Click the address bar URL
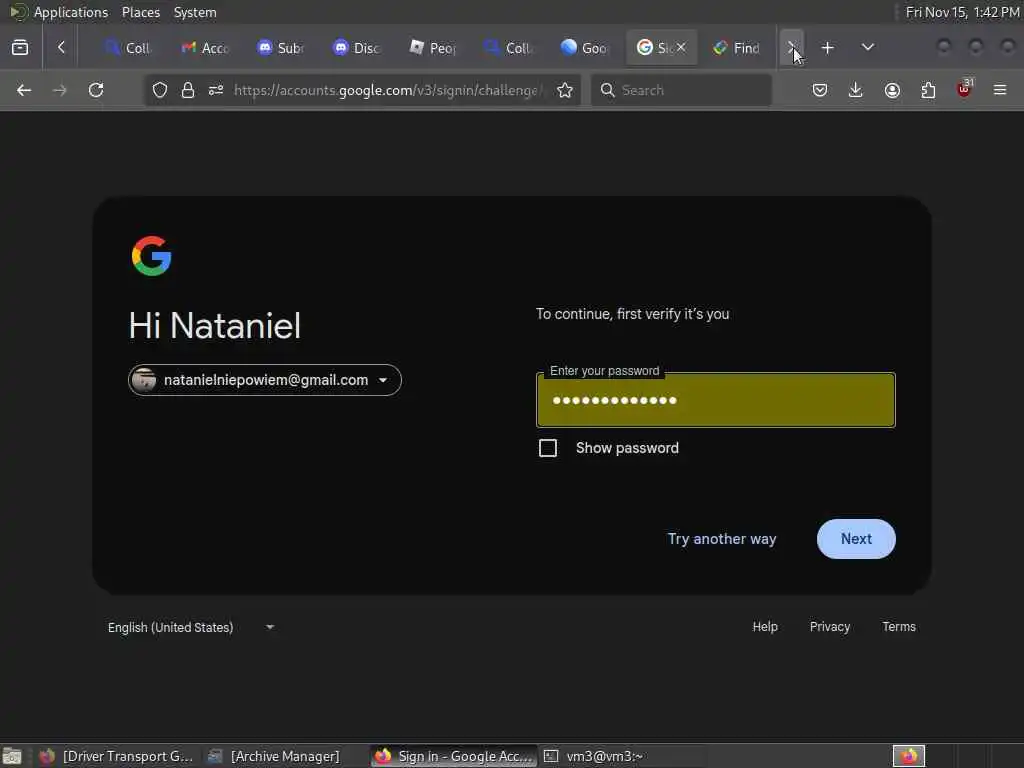The width and height of the screenshot is (1024, 768). [x=389, y=90]
